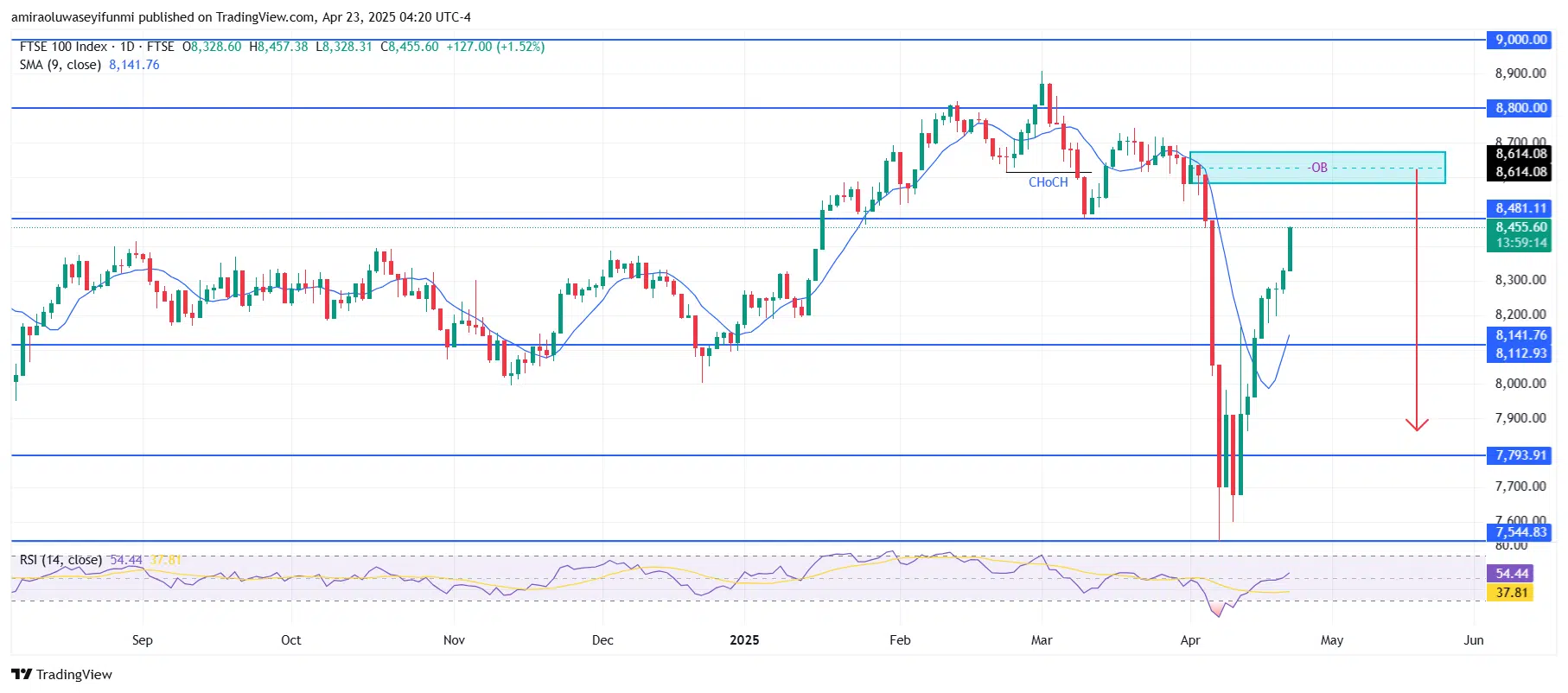Select the OB order block text

pos(1319,168)
